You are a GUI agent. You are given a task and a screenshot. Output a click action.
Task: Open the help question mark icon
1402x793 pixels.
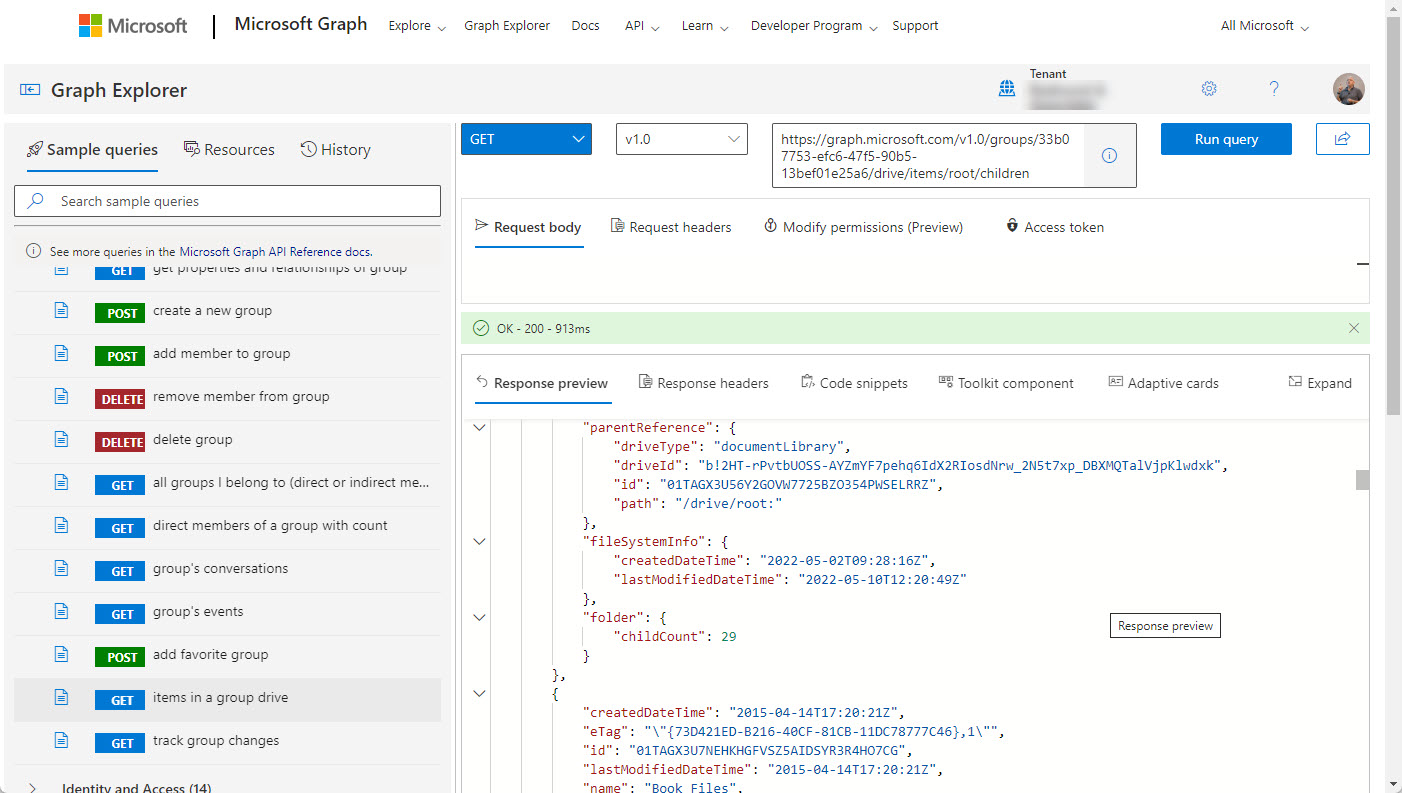pos(1274,89)
